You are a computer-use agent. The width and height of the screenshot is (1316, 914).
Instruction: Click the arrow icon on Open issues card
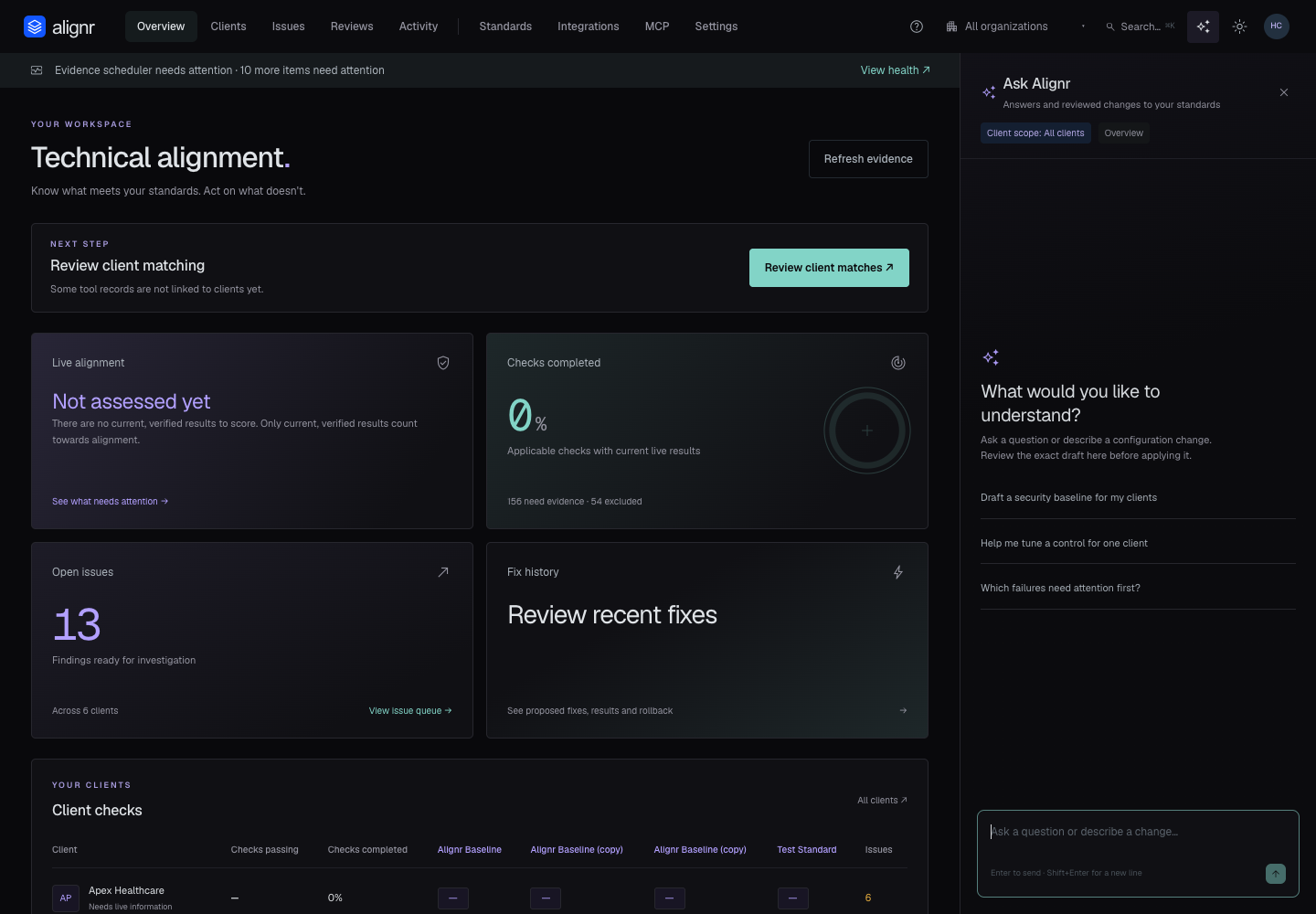coord(443,572)
